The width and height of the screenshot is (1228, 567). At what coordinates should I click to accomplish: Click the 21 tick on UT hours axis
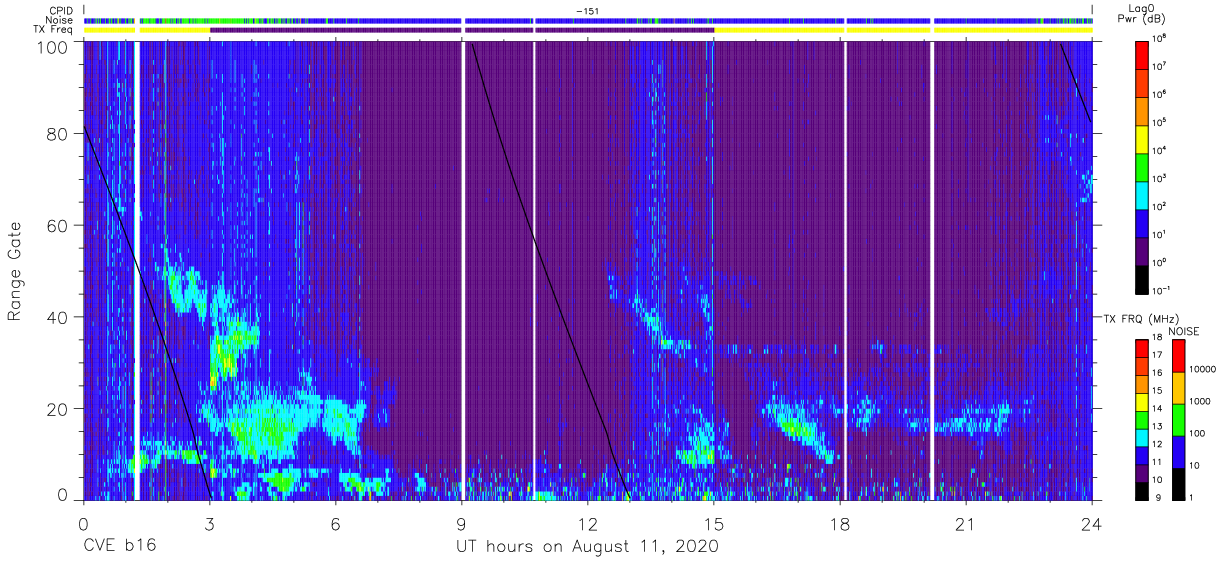coord(966,524)
